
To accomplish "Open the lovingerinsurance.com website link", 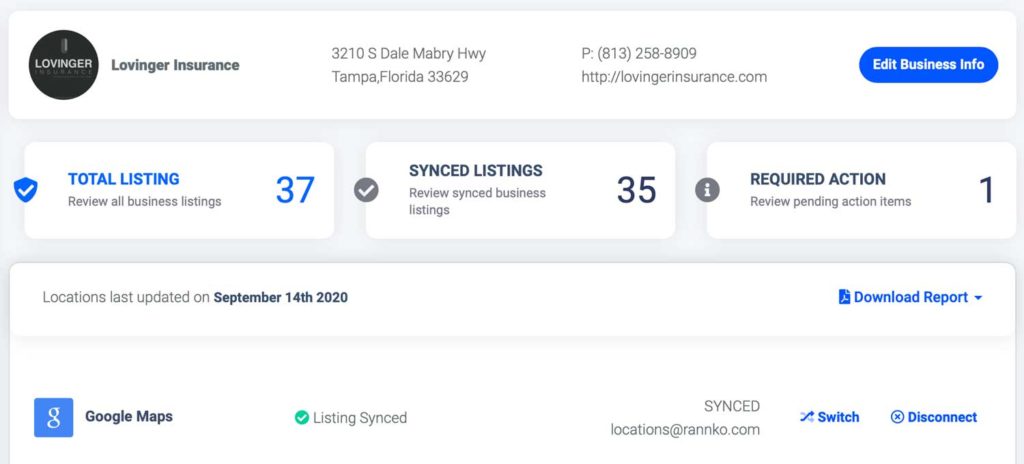I will (674, 77).
